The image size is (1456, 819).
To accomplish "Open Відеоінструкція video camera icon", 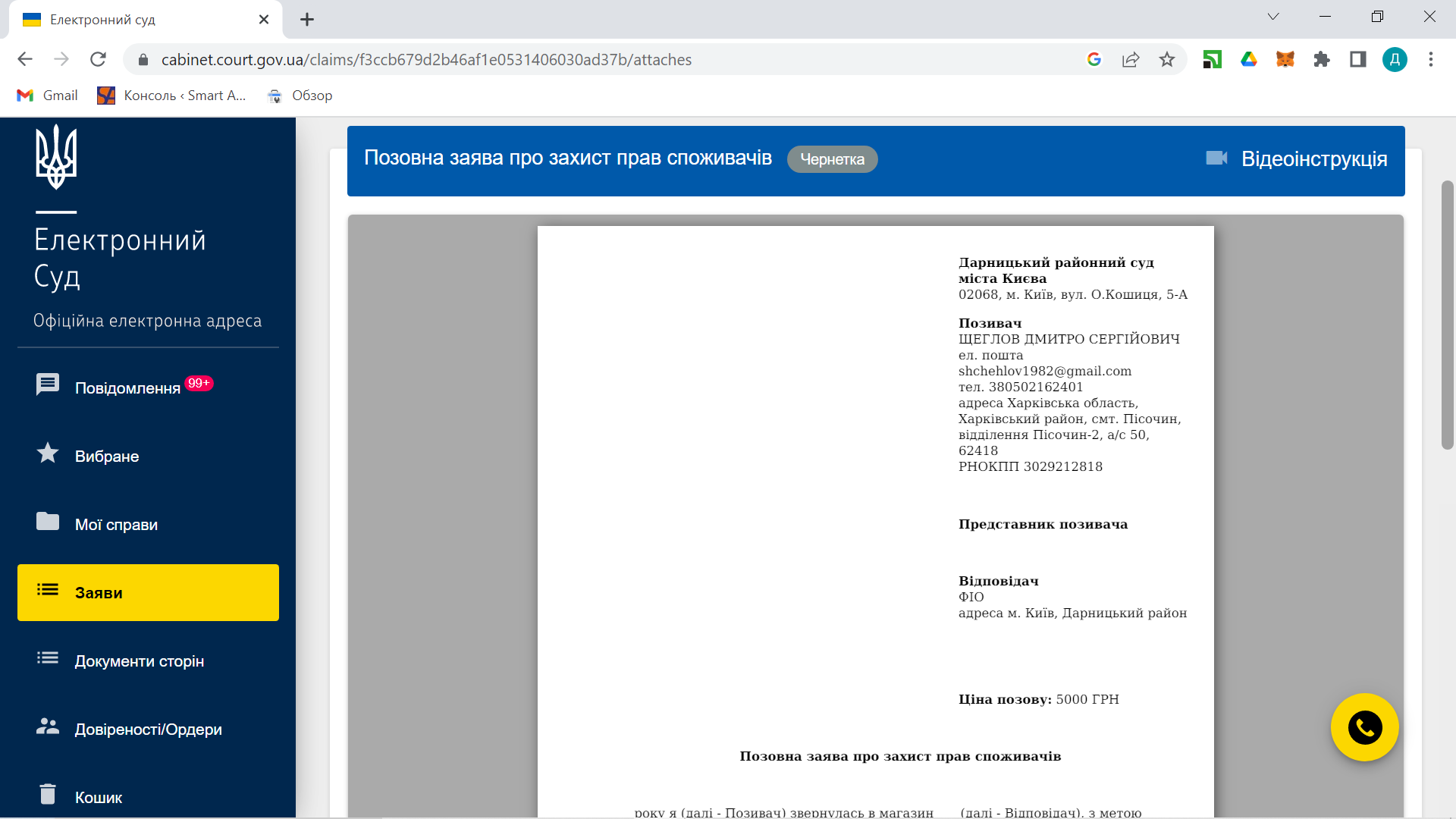I will 1216,158.
